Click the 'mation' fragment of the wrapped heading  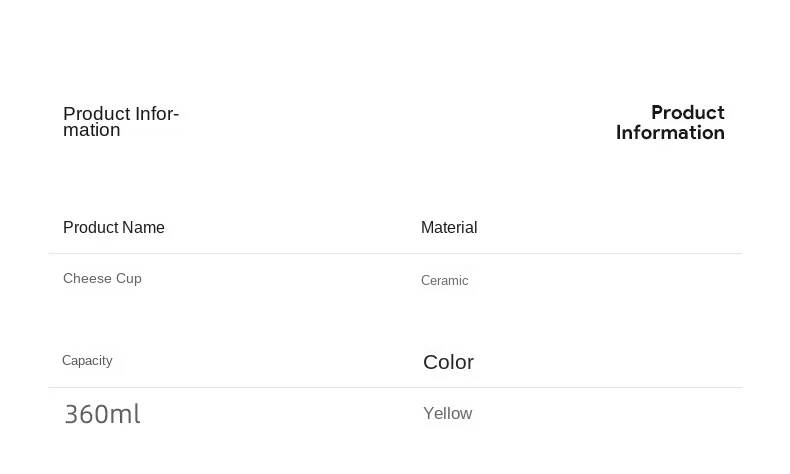tap(92, 130)
